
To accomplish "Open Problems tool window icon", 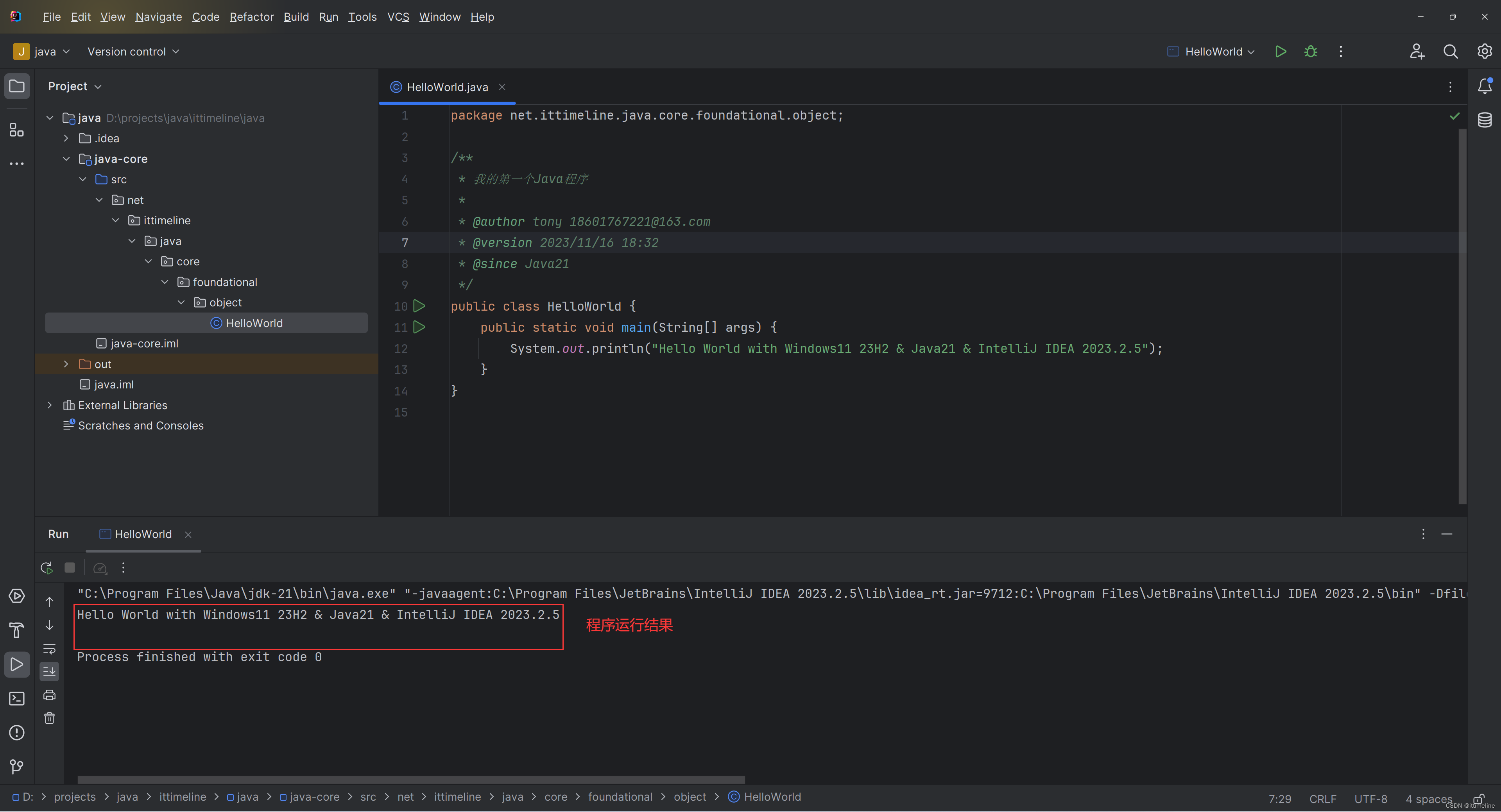I will pyautogui.click(x=17, y=732).
